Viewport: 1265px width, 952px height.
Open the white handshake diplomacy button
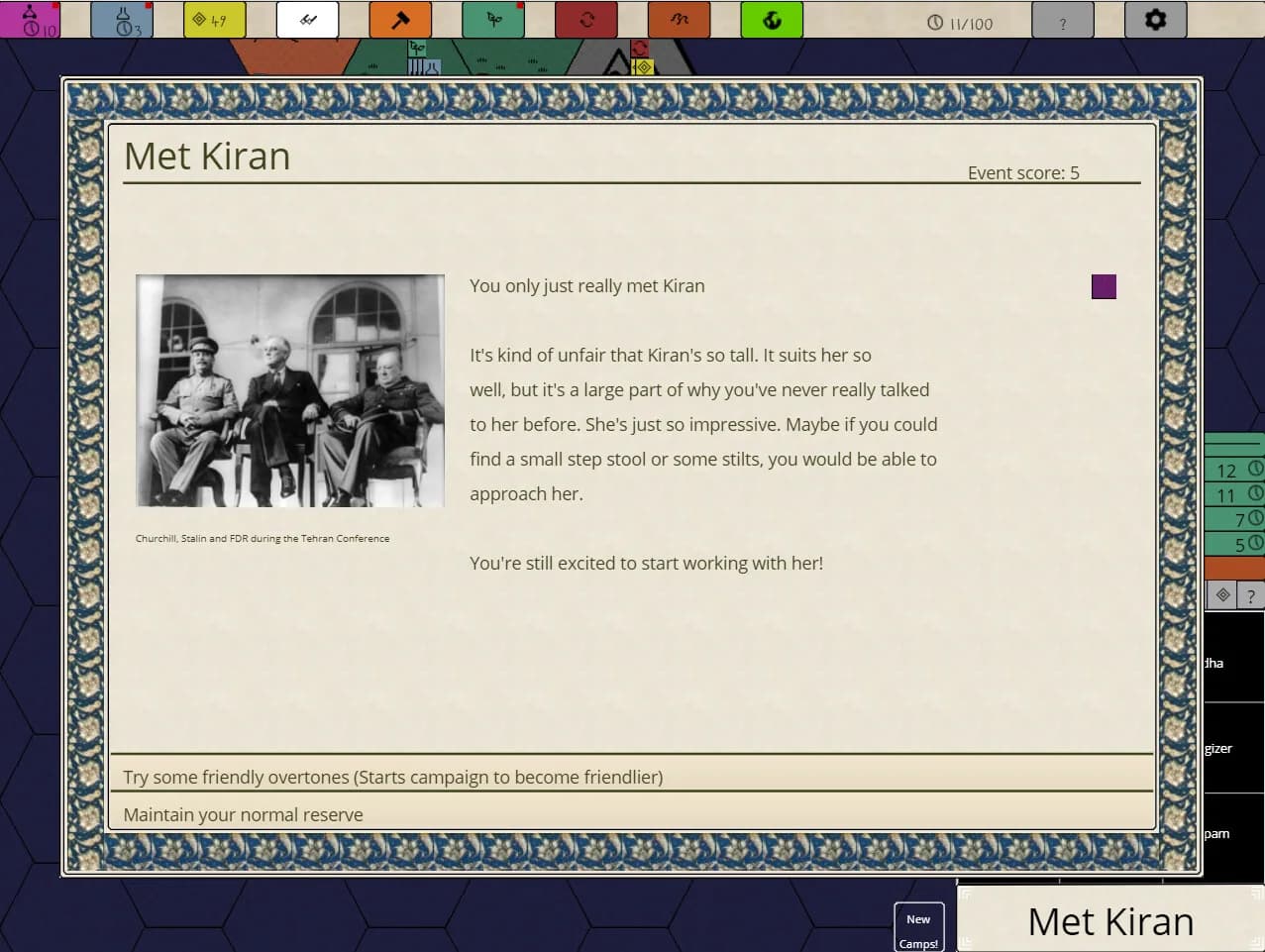click(307, 20)
